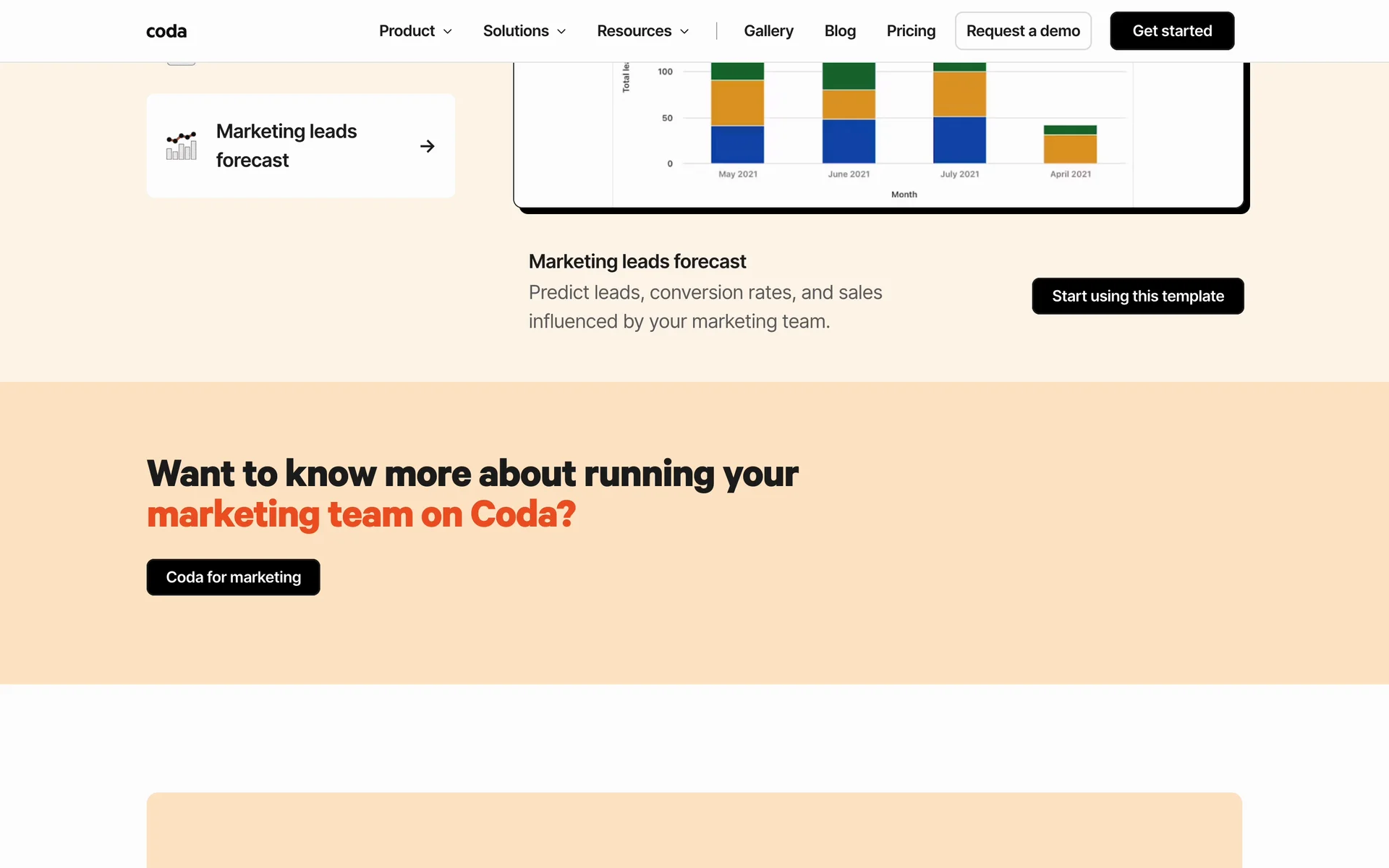Click the Marketing leads forecast heading text
Screen dimensions: 1389x868
tap(637, 261)
